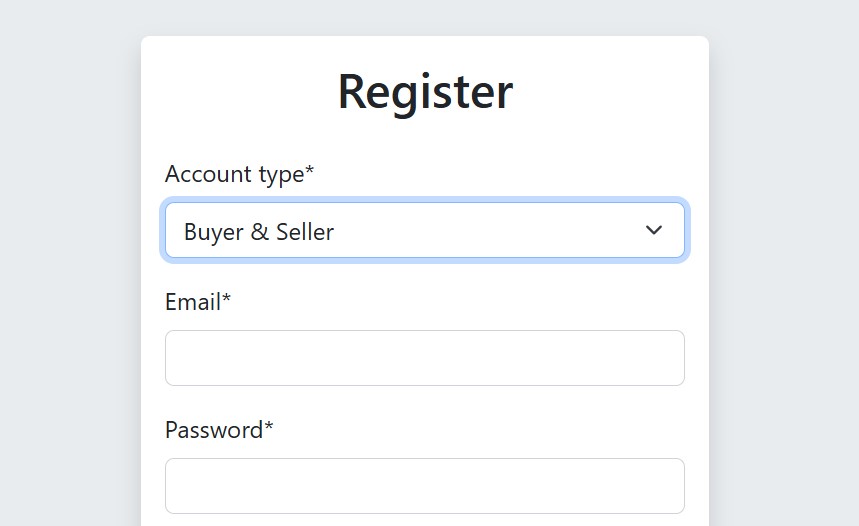Click the required asterisk next to Email

(x=227, y=299)
